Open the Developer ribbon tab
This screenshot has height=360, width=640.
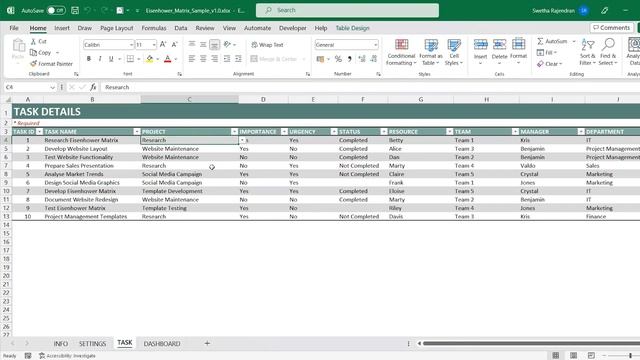coord(293,28)
